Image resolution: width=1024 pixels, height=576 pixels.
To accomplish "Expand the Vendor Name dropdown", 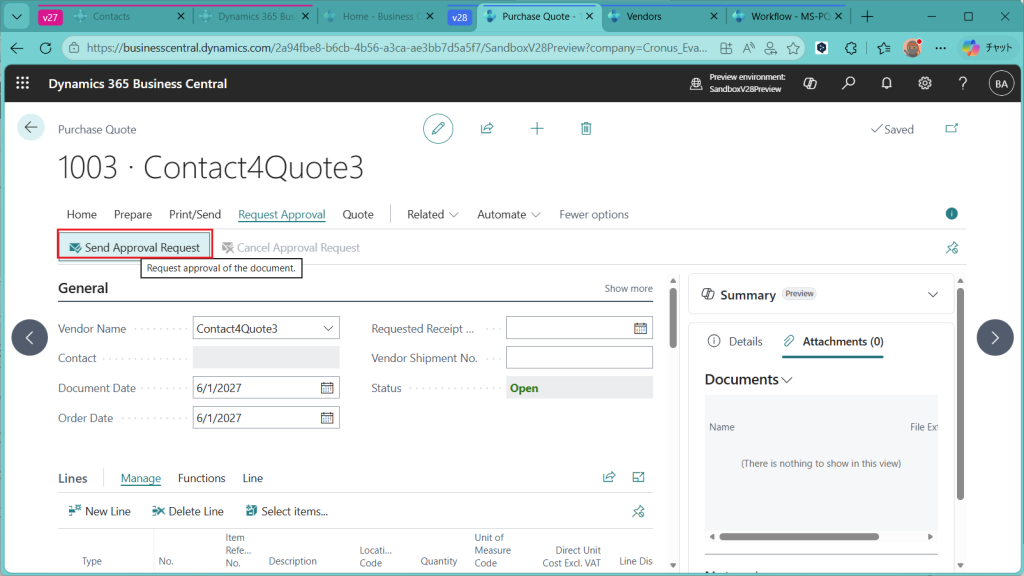I will (x=328, y=328).
